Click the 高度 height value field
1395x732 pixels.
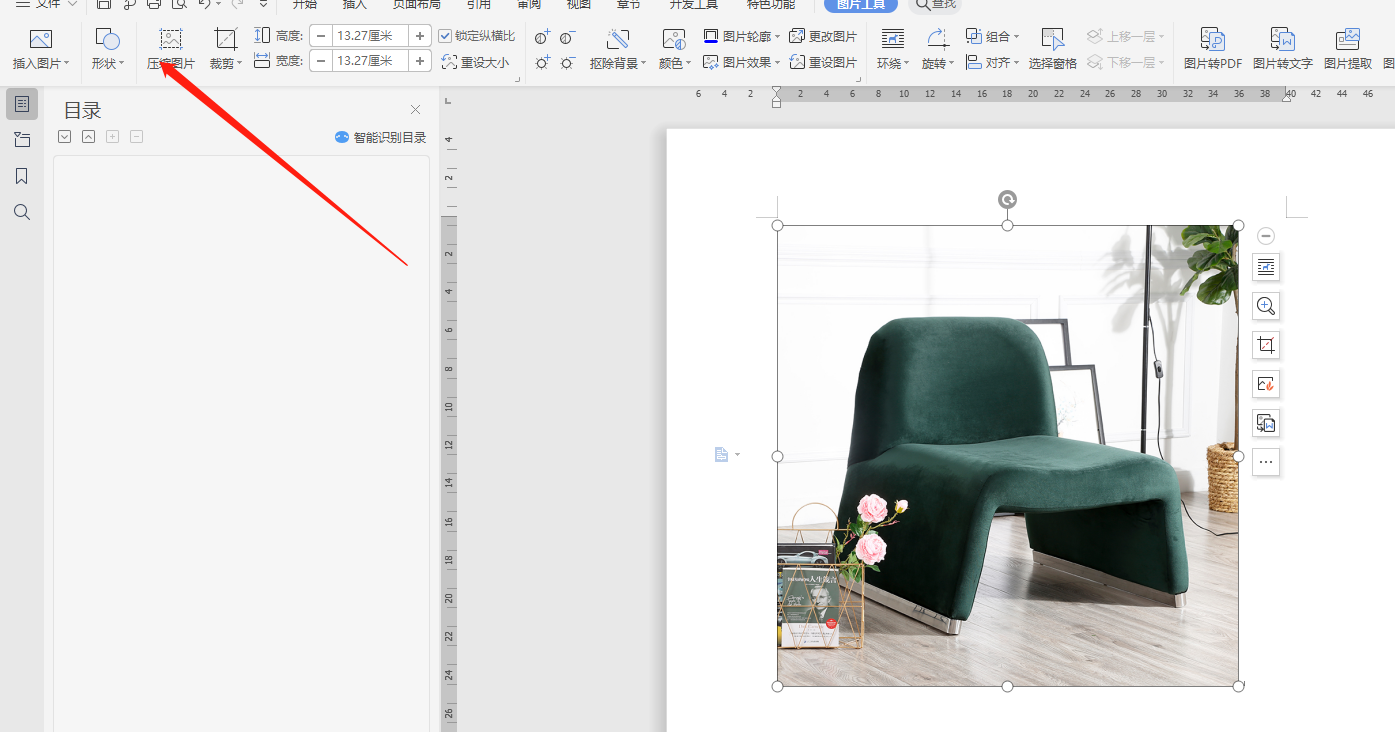click(x=370, y=36)
